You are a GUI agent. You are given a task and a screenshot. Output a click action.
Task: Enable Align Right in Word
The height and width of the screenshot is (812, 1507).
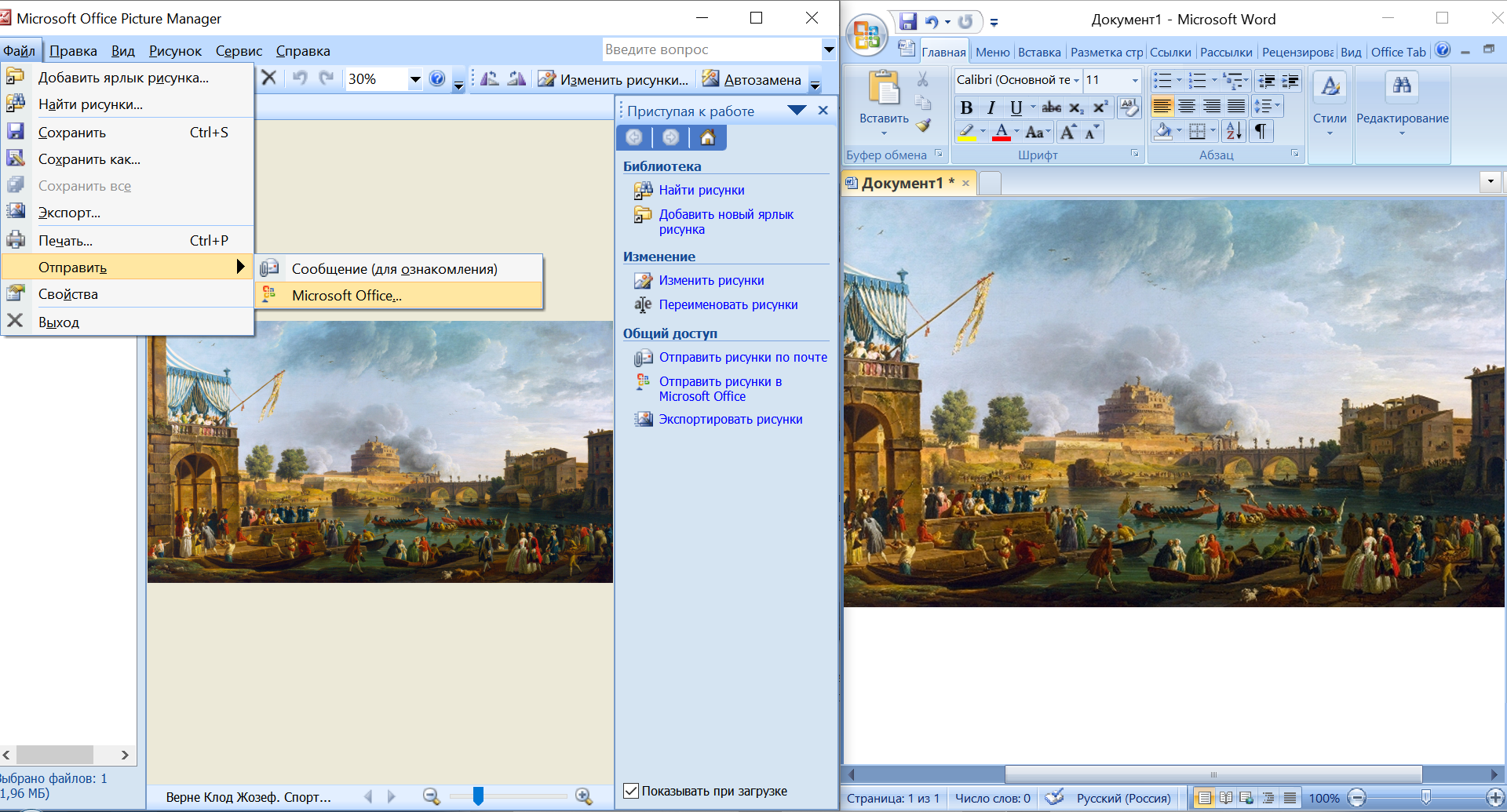(x=1212, y=106)
